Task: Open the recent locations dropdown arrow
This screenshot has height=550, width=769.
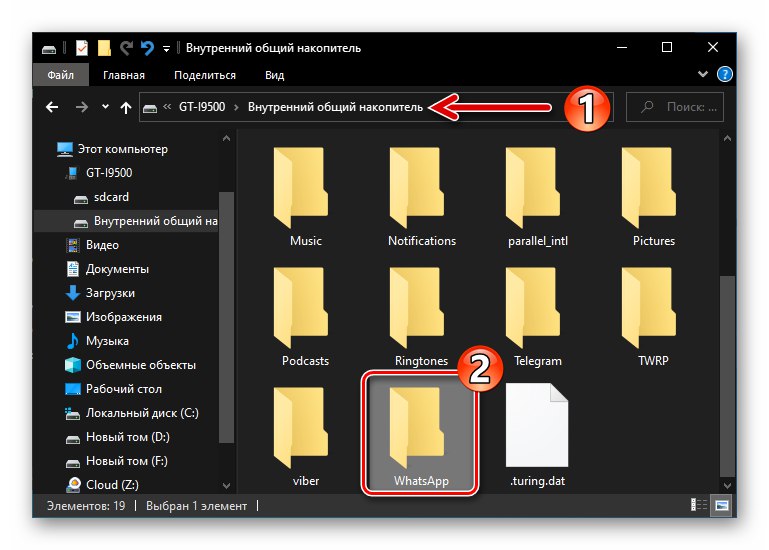Action: click(105, 106)
